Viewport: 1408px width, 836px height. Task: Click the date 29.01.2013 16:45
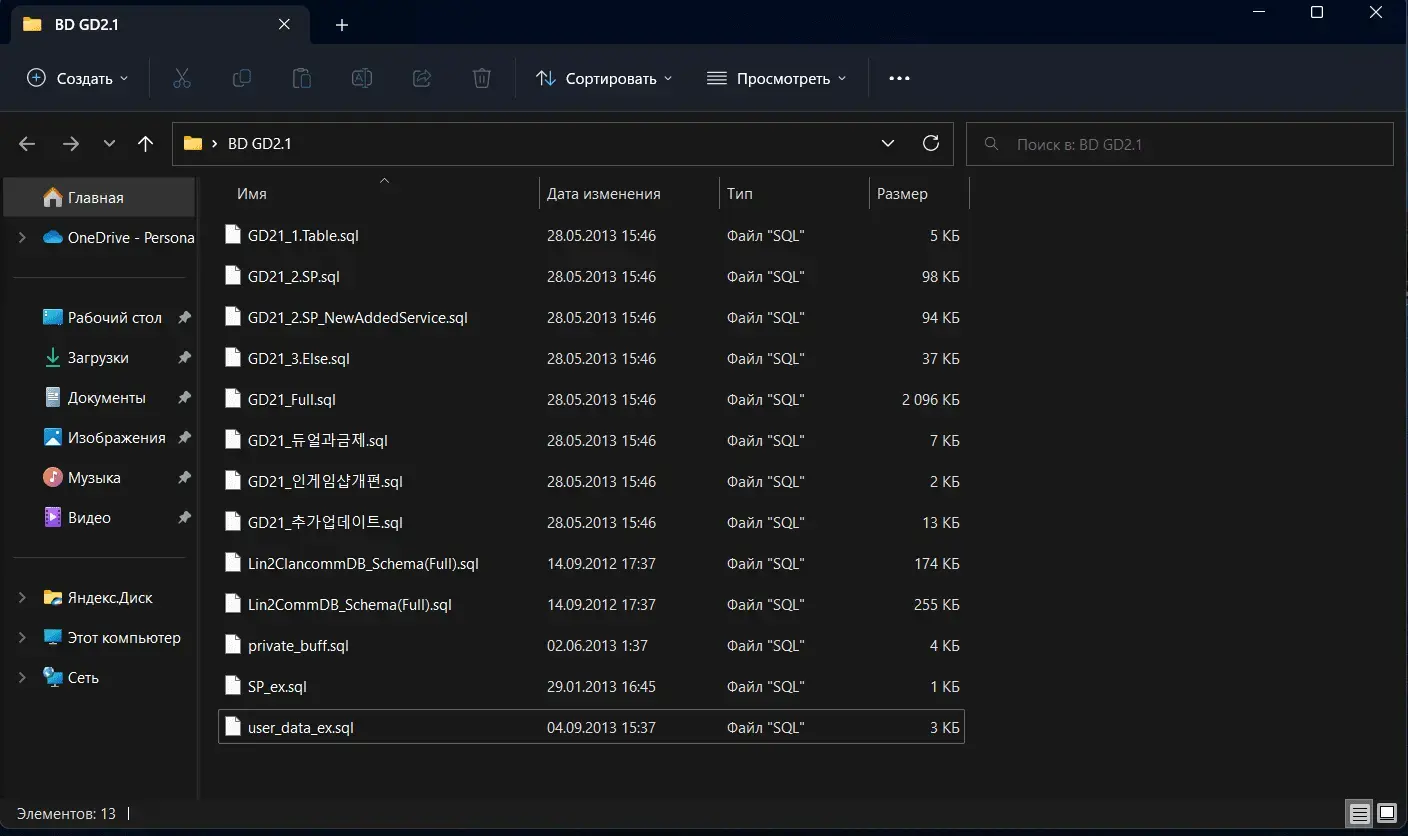pos(601,686)
